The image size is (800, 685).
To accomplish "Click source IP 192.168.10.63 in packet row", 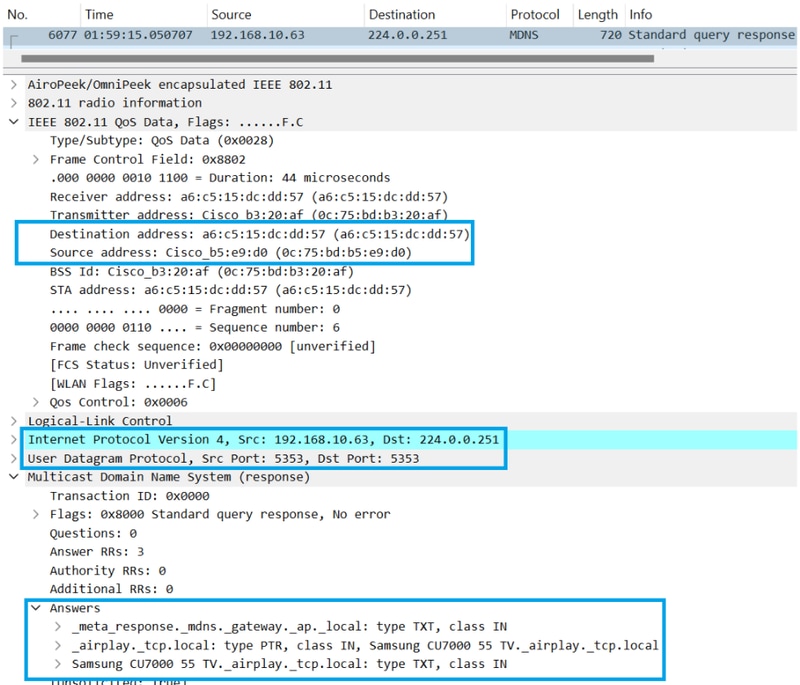I will [258, 35].
